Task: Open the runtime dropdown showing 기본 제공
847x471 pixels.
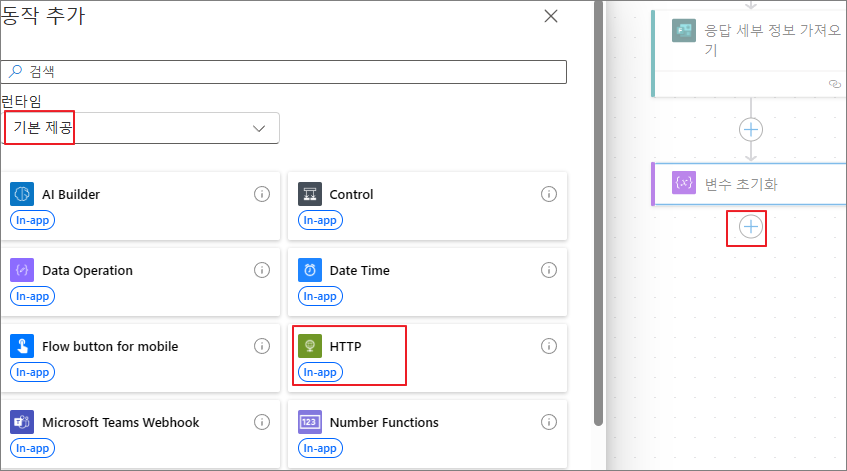Action: tap(142, 128)
